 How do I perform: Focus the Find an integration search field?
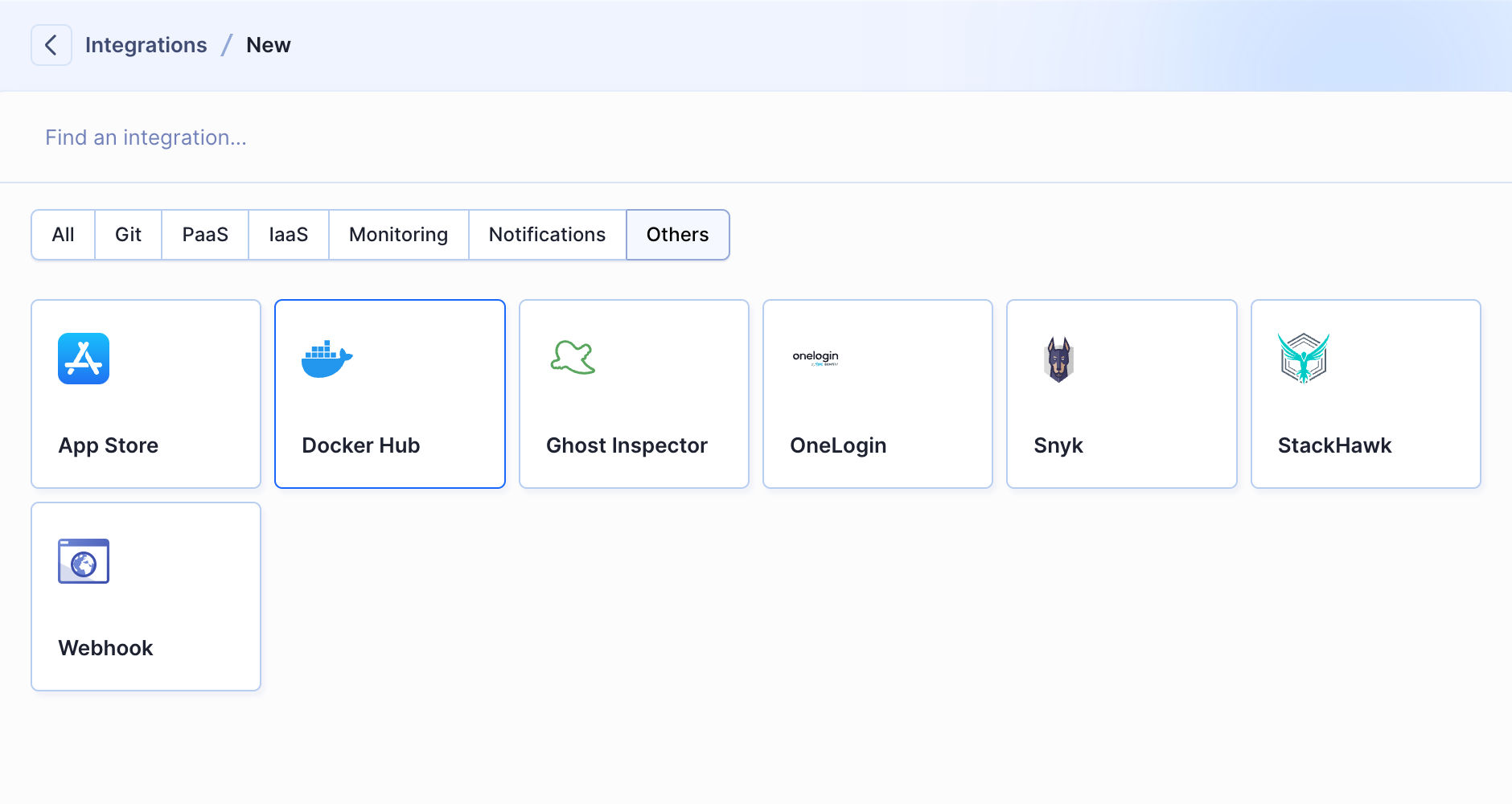point(756,137)
